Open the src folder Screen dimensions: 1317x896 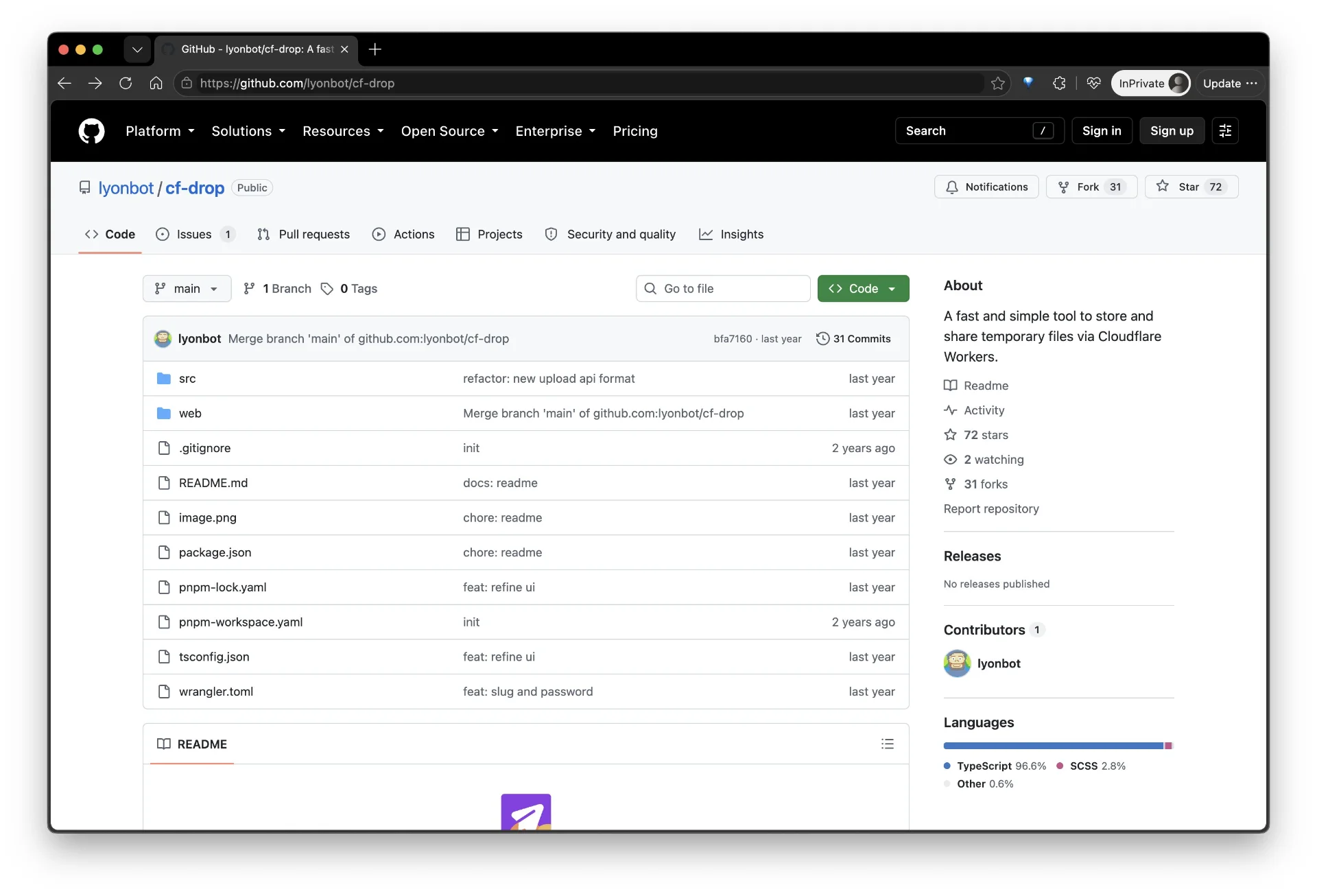coord(187,379)
